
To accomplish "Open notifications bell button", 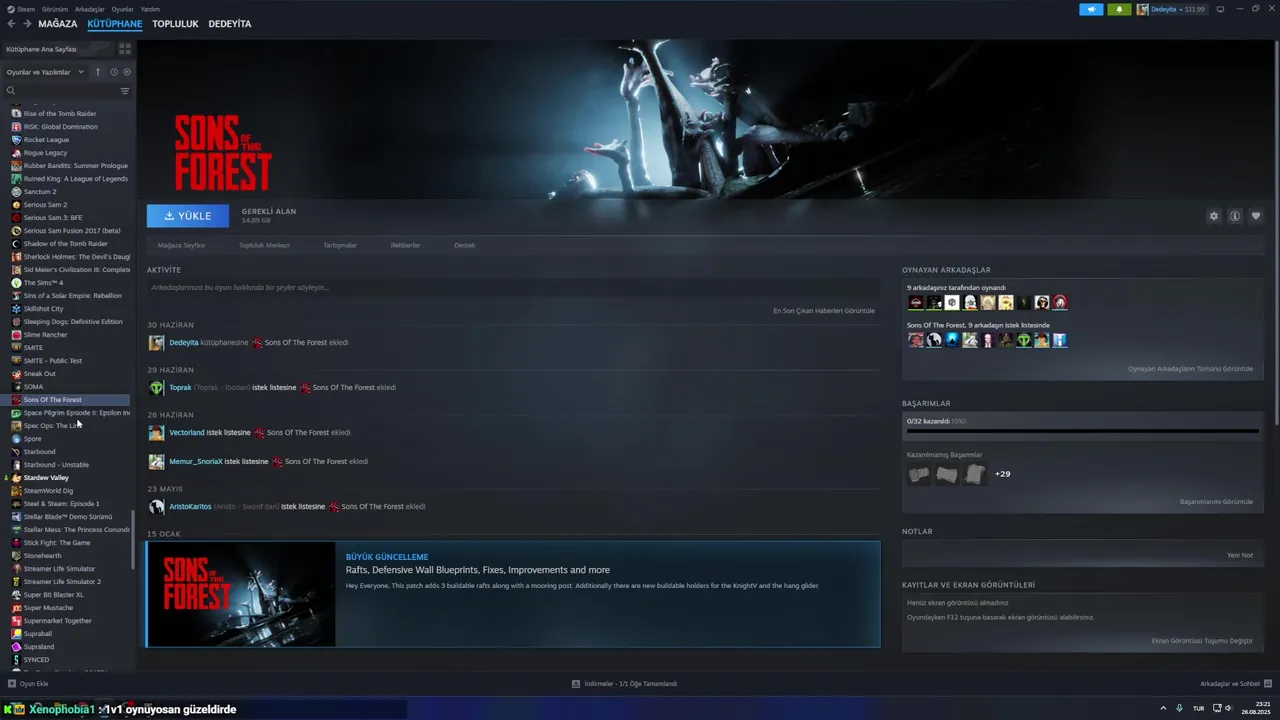I will (1119, 9).
